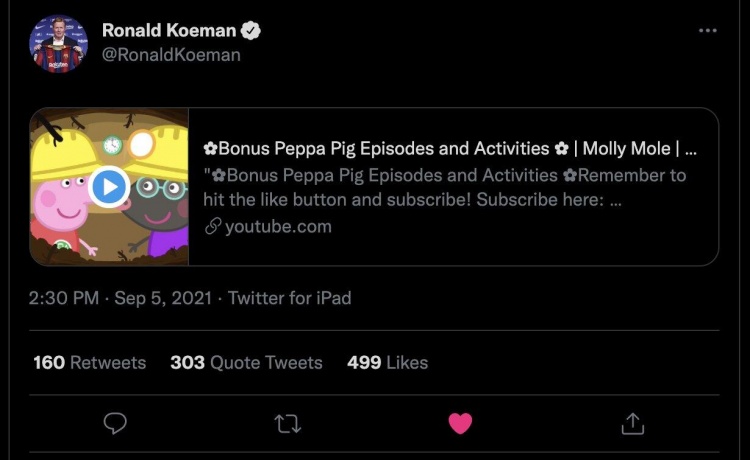View the 303 Quote Tweets list
Image resolution: width=750 pixels, height=460 pixels.
click(246, 362)
